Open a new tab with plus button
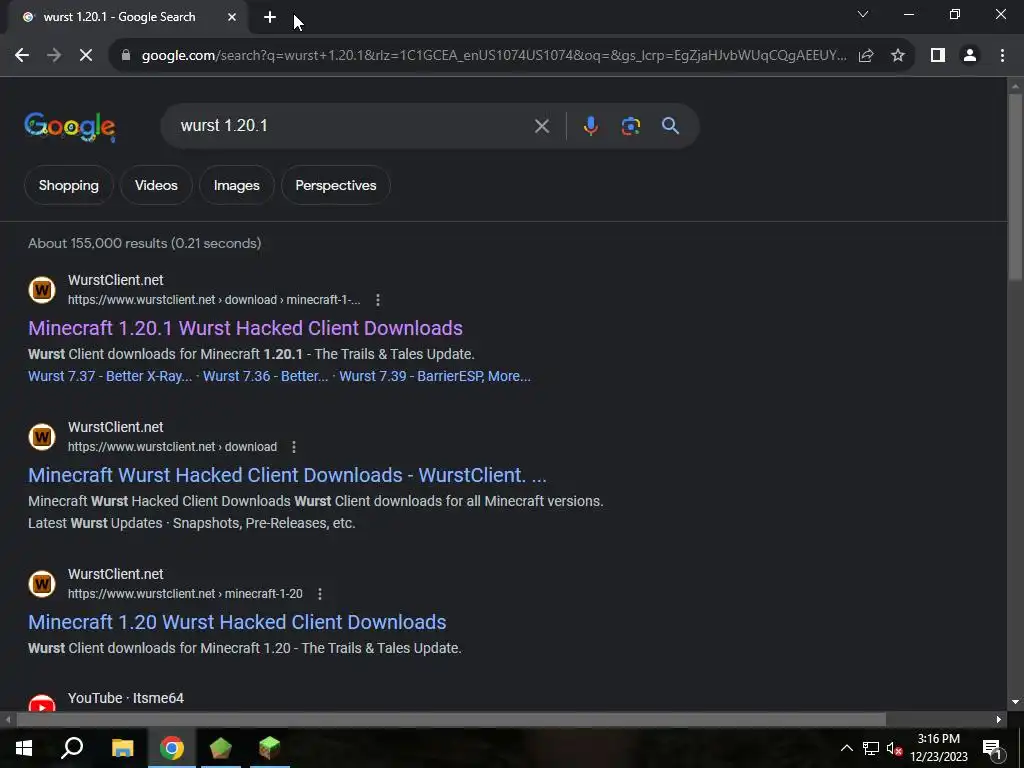 (270, 17)
